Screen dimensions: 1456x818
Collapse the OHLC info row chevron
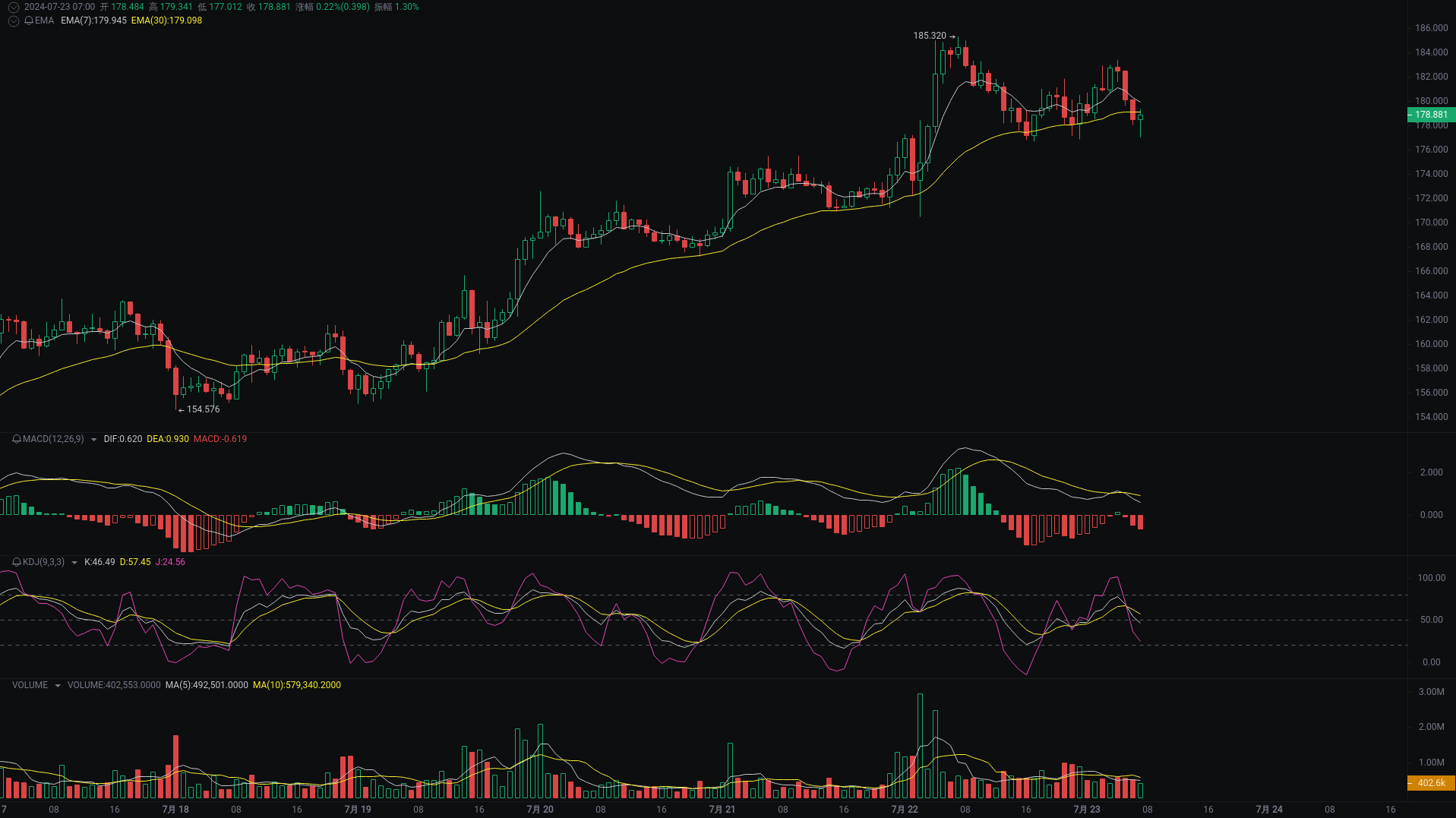tap(13, 7)
